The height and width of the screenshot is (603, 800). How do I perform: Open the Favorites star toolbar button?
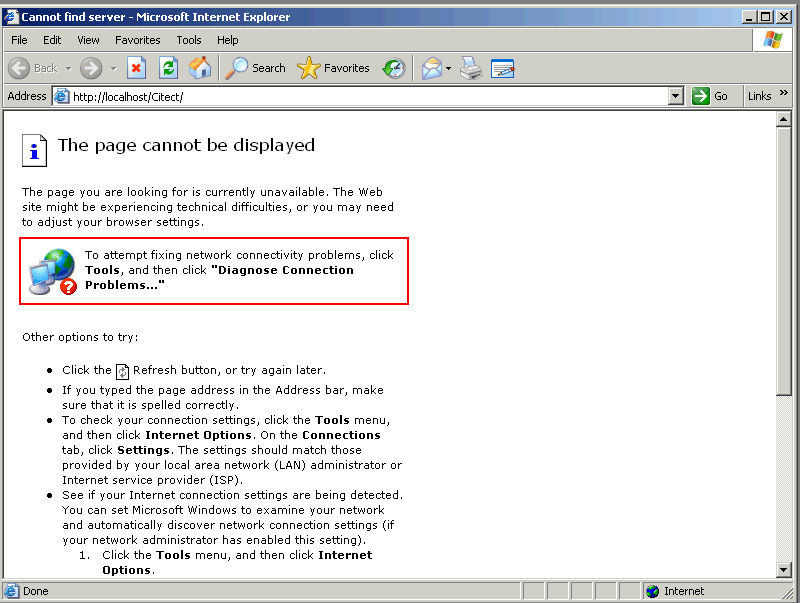click(x=333, y=68)
